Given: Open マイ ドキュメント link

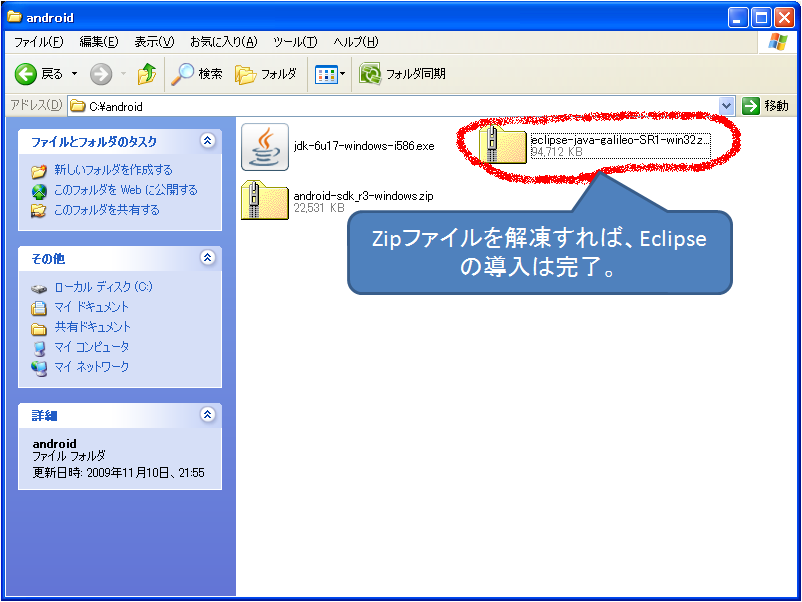Looking at the screenshot, I should coord(92,307).
